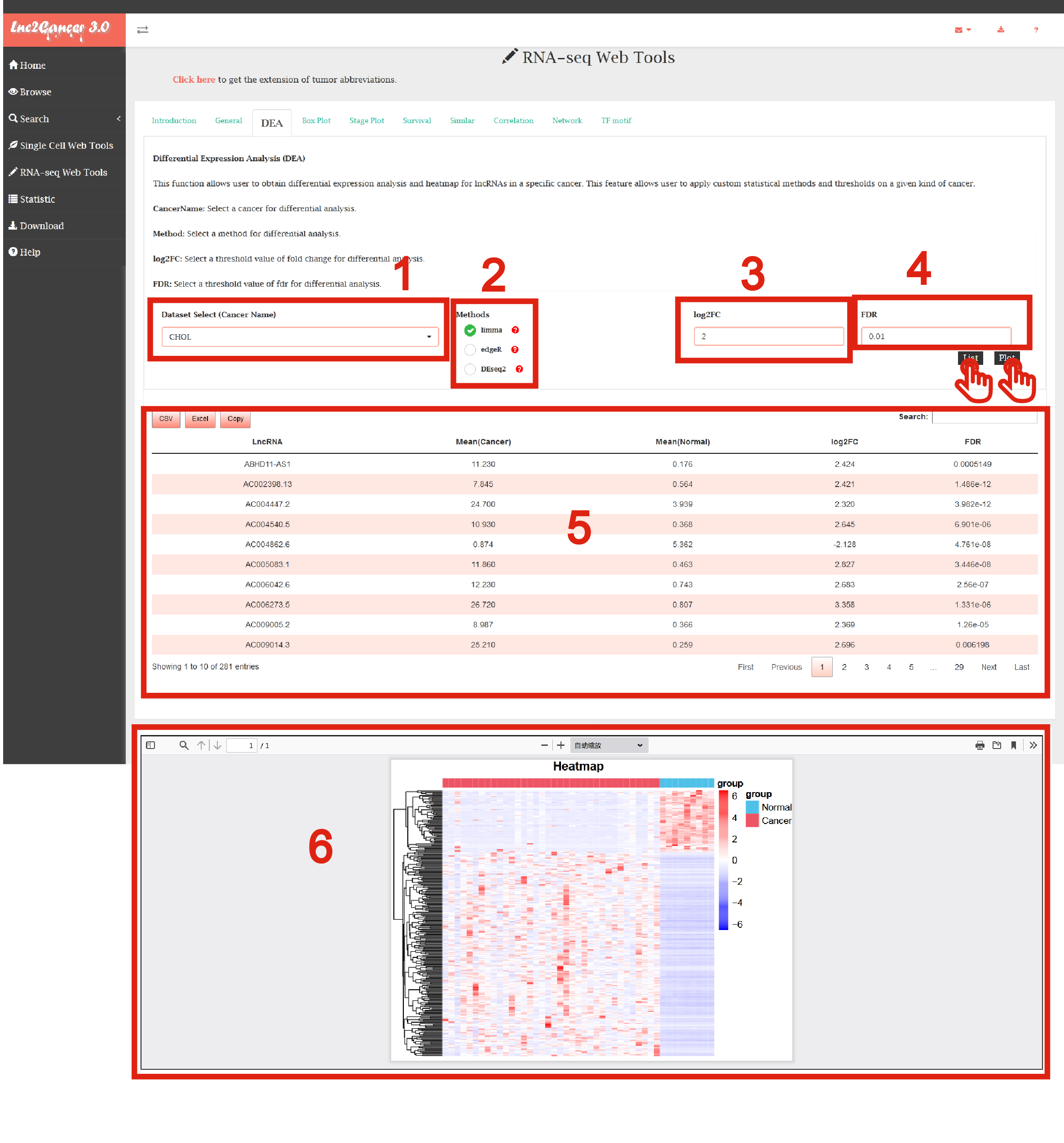Open the Survival tab
This screenshot has width=1064, height=1143.
[x=416, y=121]
